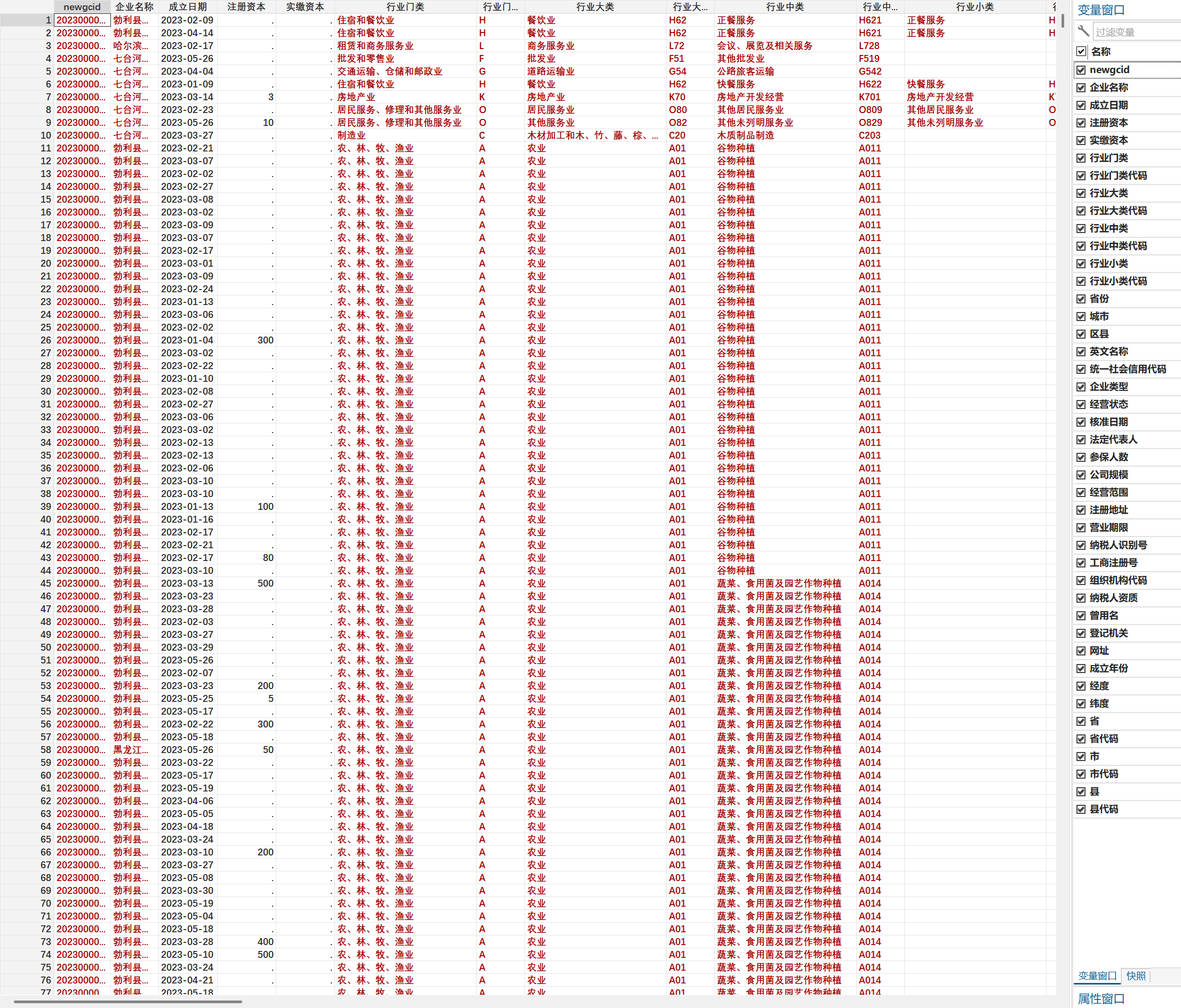Switch to the 变量窗口 bottom tab
1181x1008 pixels.
tap(1097, 975)
